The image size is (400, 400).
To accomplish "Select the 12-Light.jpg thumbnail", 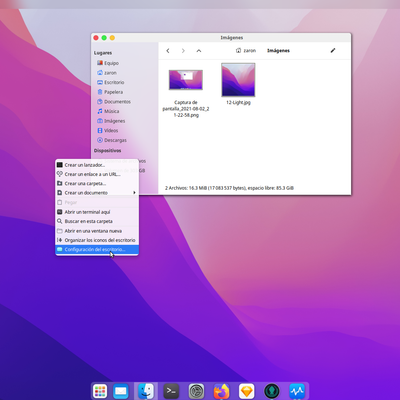I will pos(238,80).
